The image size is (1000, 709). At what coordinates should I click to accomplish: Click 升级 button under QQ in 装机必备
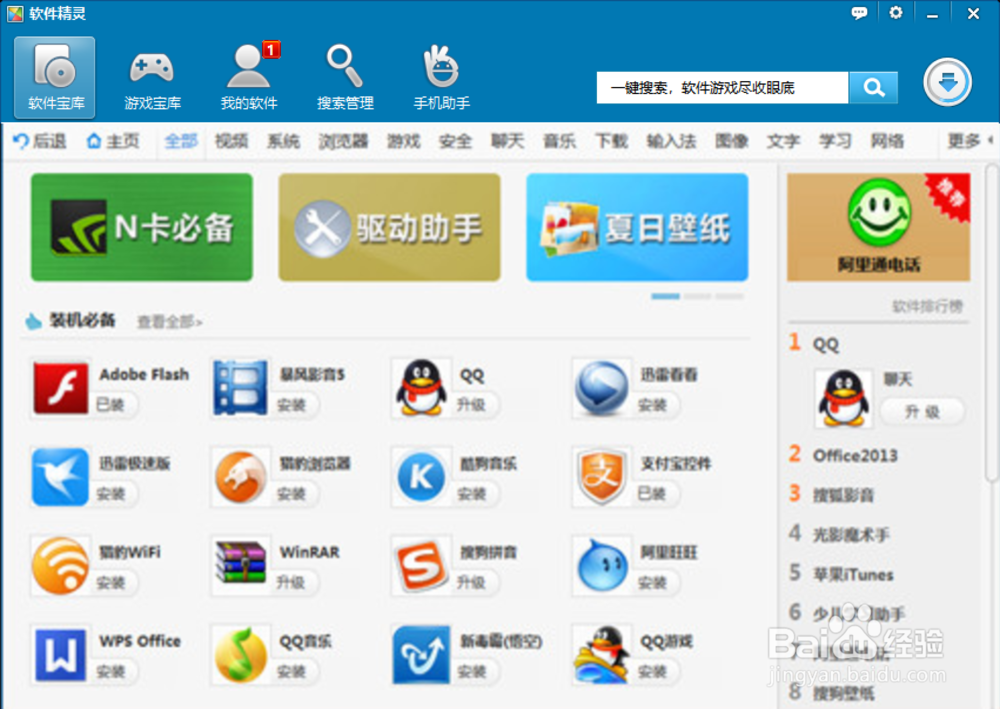pos(471,405)
